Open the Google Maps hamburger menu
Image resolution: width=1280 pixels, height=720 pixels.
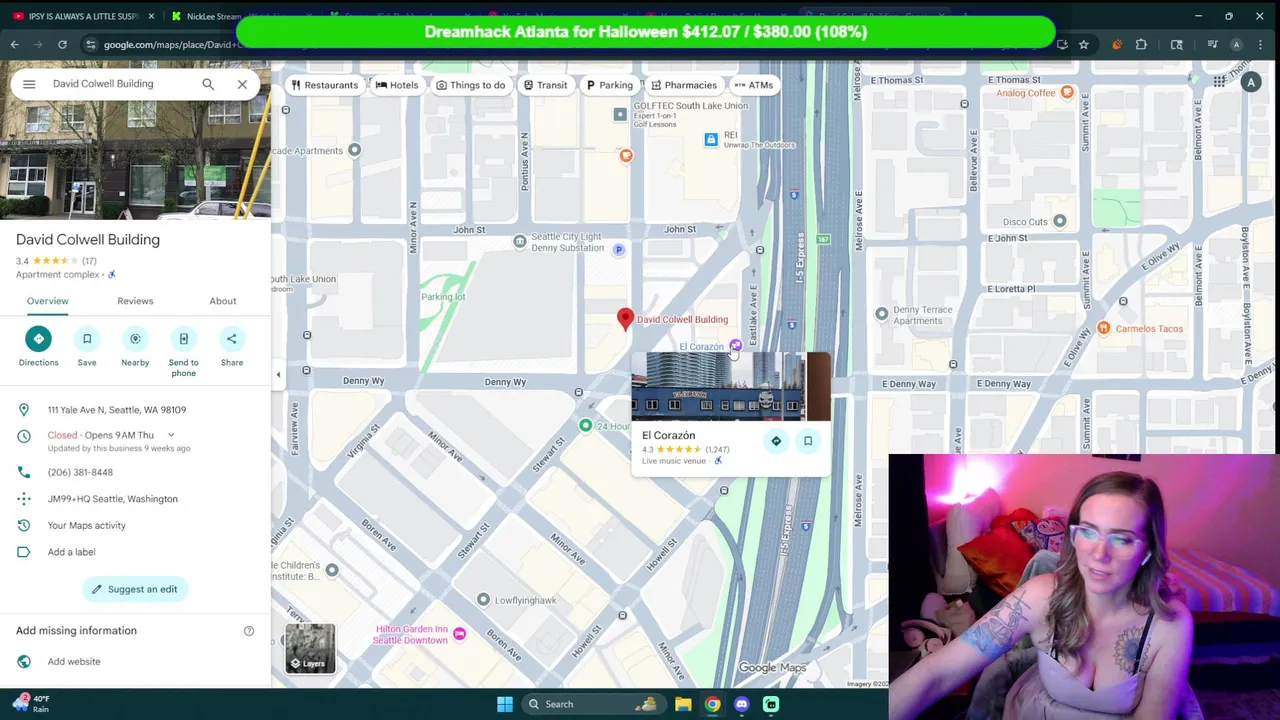pos(29,84)
